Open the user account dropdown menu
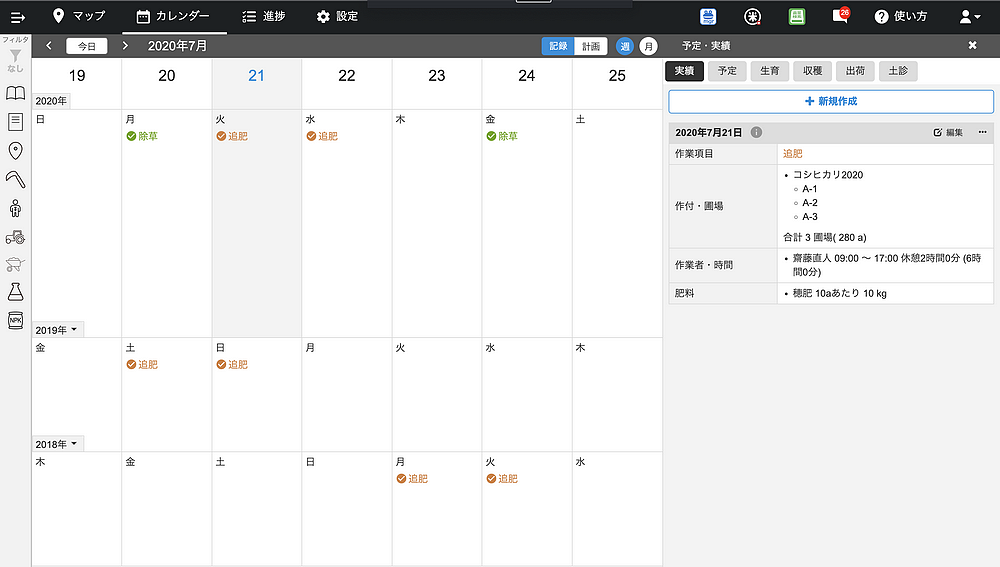Viewport: 1000px width, 567px height. coord(969,17)
